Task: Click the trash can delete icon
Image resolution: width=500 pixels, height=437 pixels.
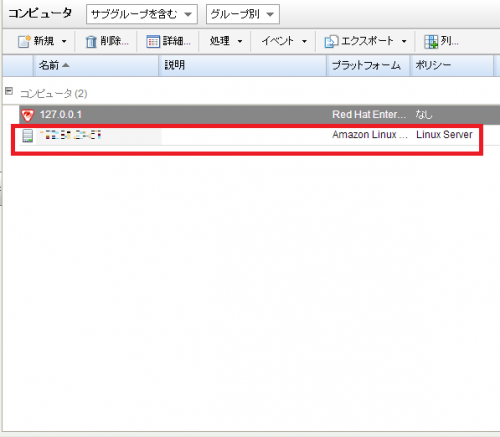Action: (91, 42)
